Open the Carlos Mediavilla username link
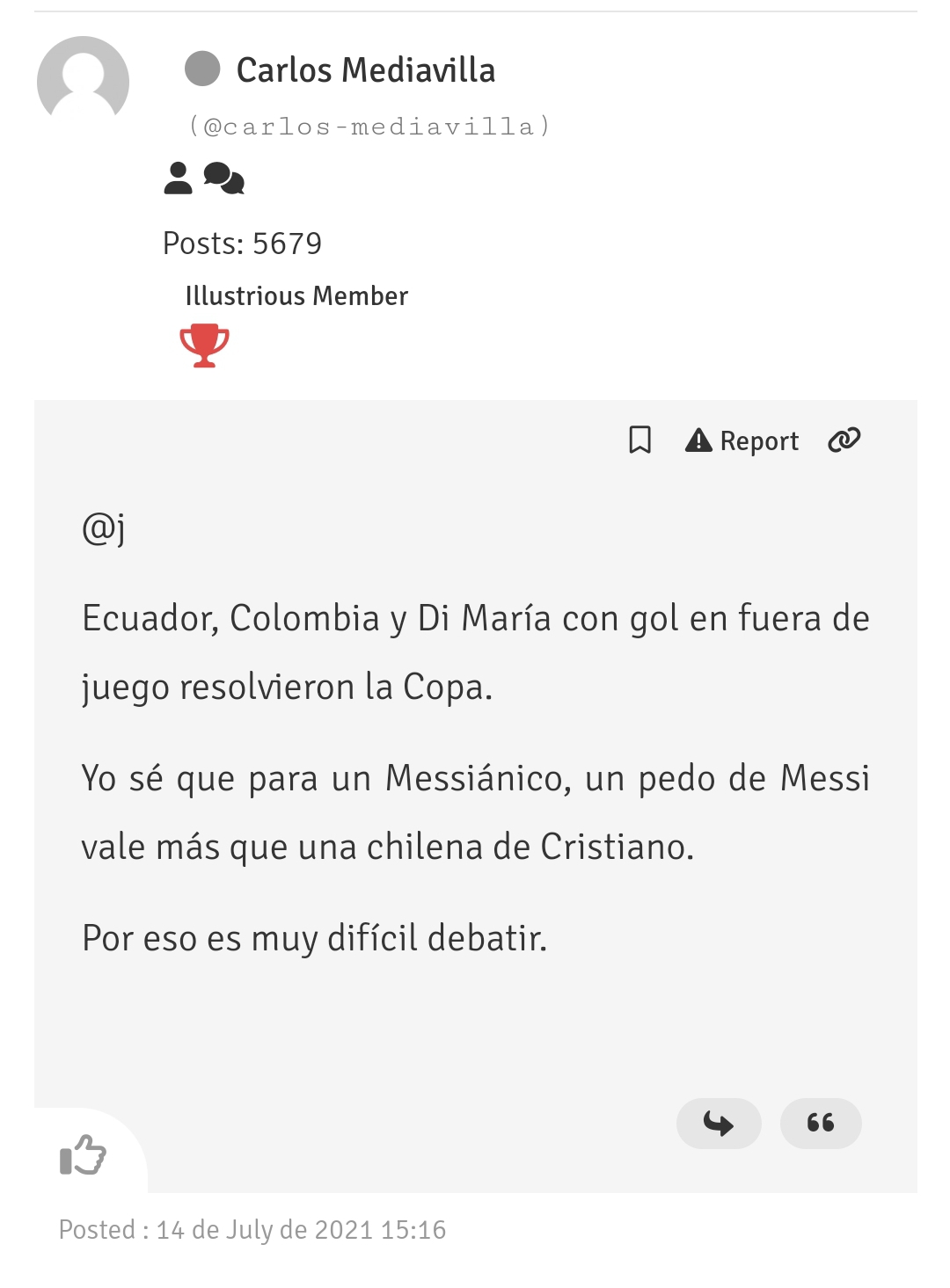This screenshot has width=950, height=1288. point(366,70)
